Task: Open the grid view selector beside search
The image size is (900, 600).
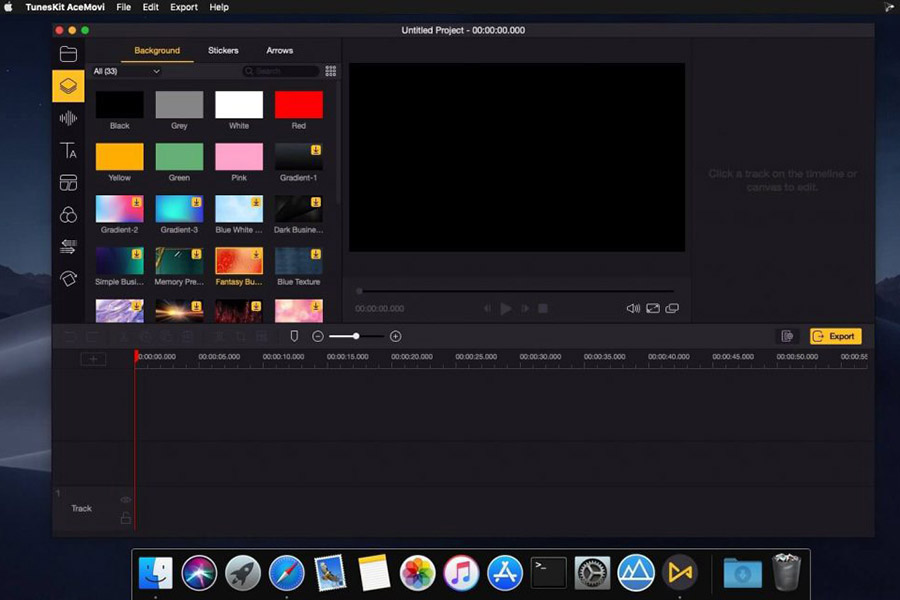Action: tap(330, 71)
